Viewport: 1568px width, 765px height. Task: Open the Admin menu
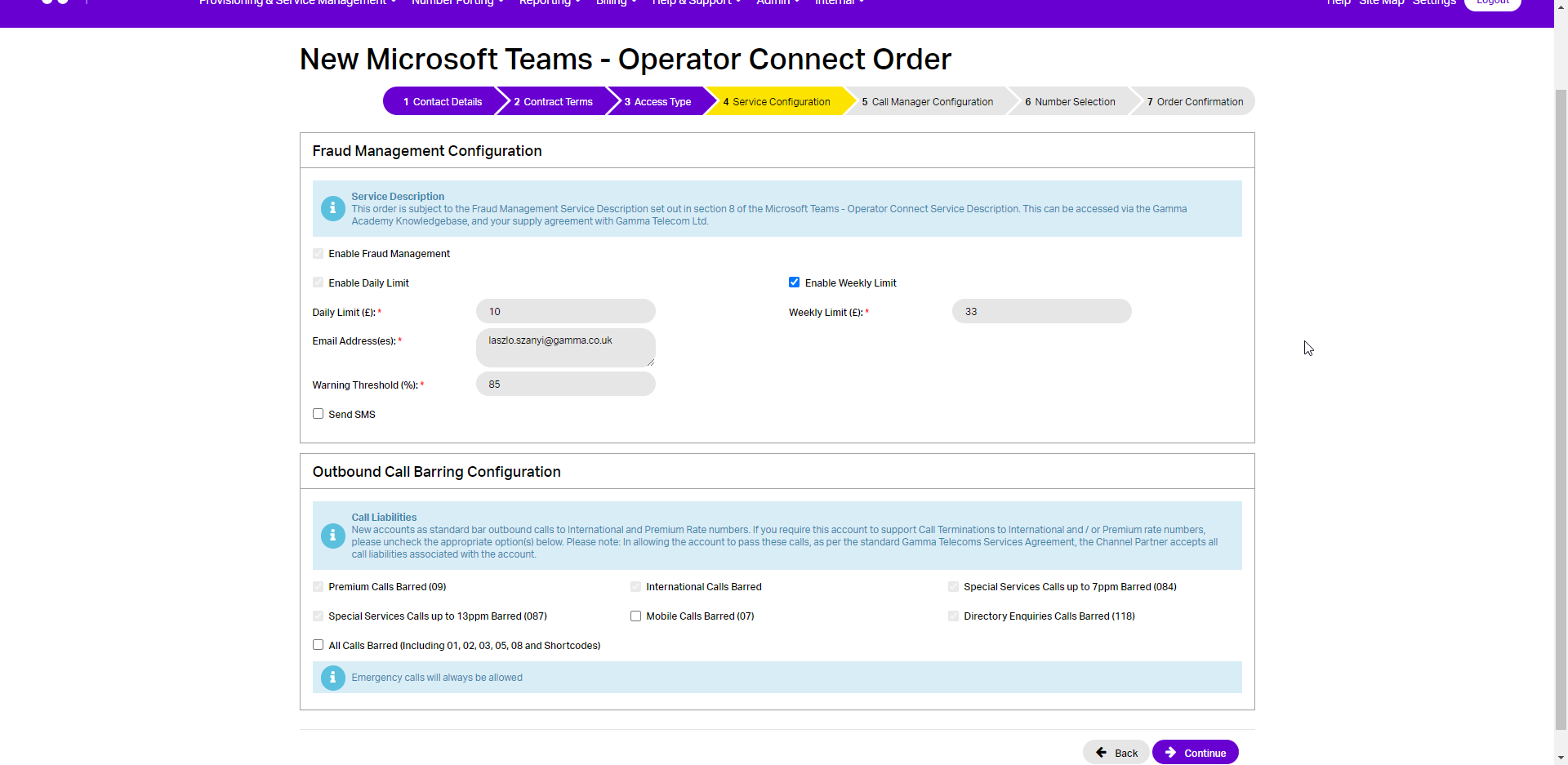pos(777,3)
